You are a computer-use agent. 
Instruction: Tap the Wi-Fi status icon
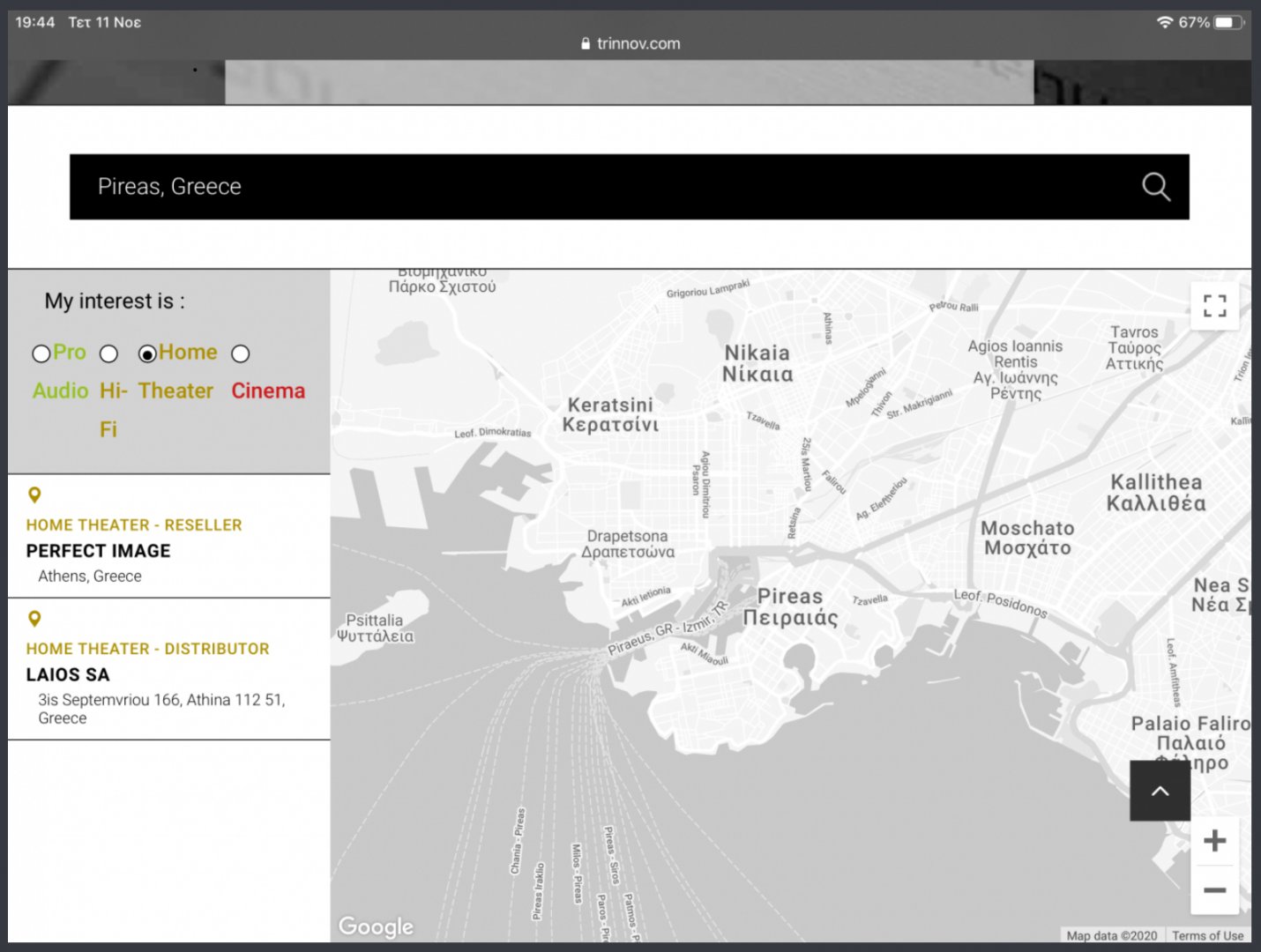click(1165, 22)
